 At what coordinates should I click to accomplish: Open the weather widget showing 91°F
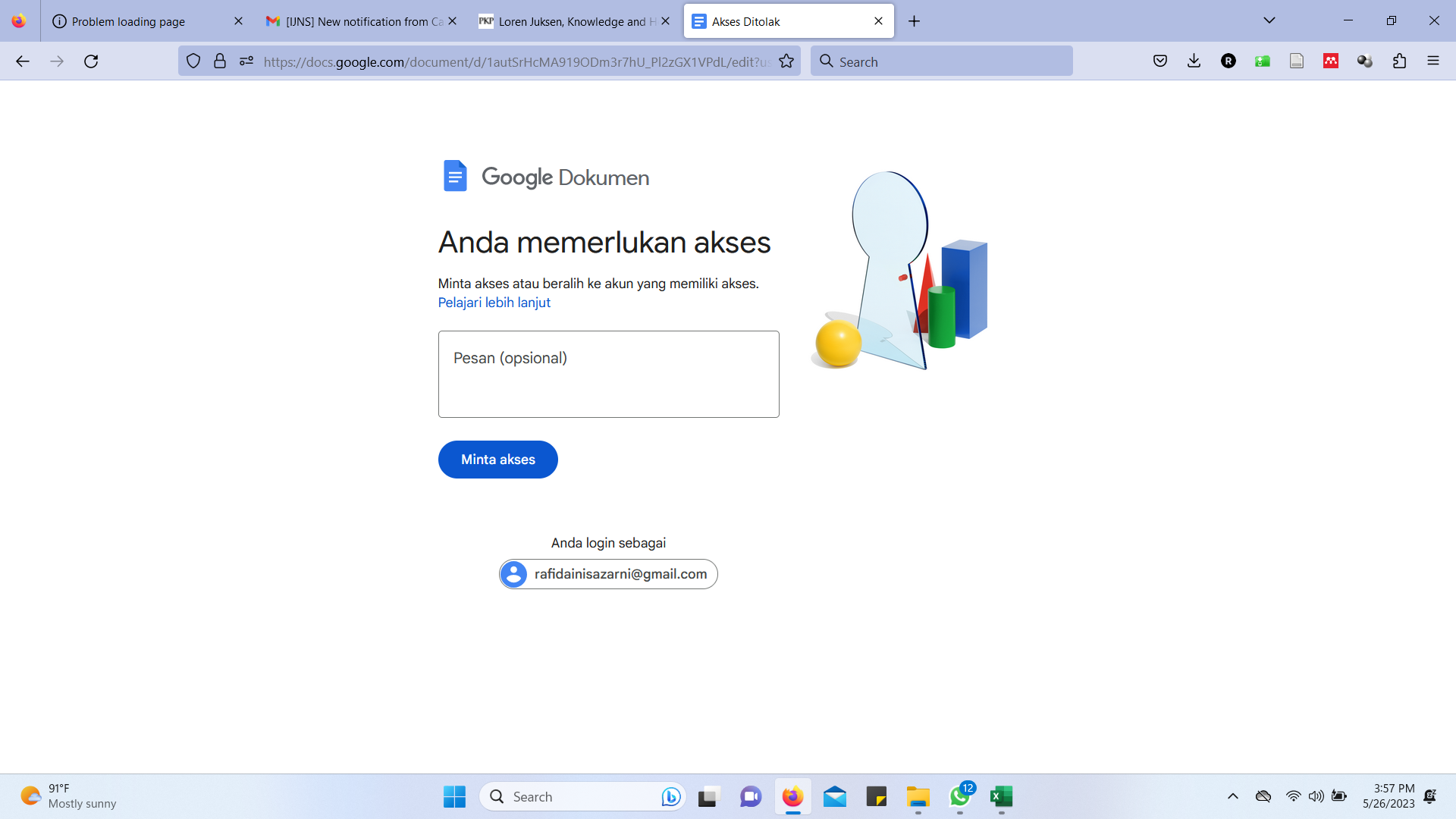pyautogui.click(x=68, y=796)
